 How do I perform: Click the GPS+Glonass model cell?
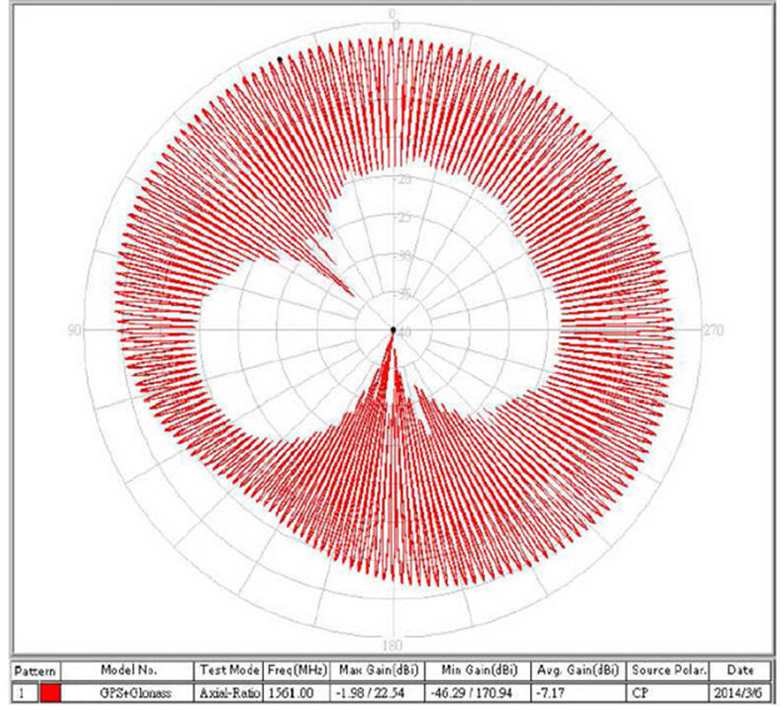pos(128,691)
